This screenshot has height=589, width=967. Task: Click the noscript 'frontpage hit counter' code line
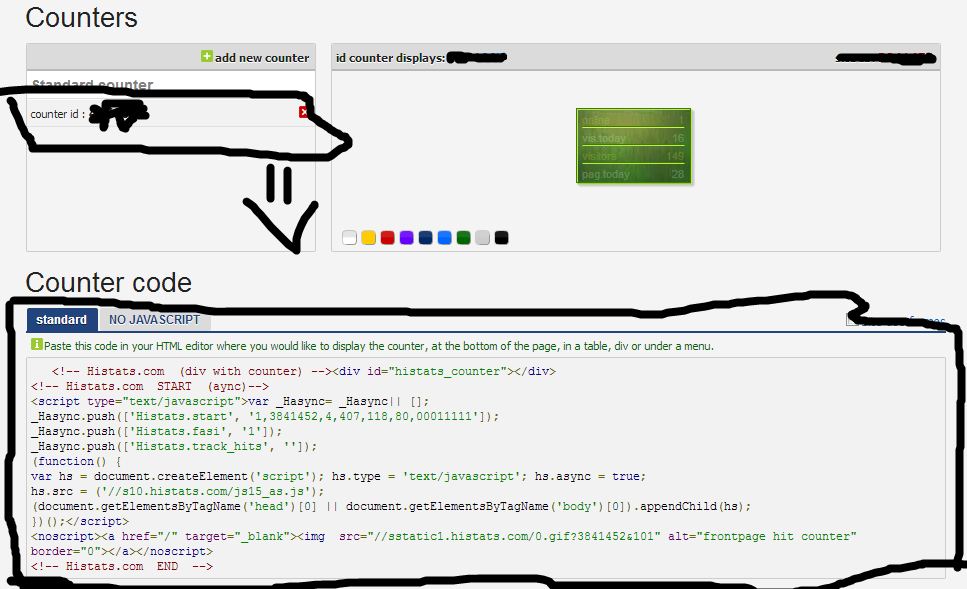click(444, 543)
